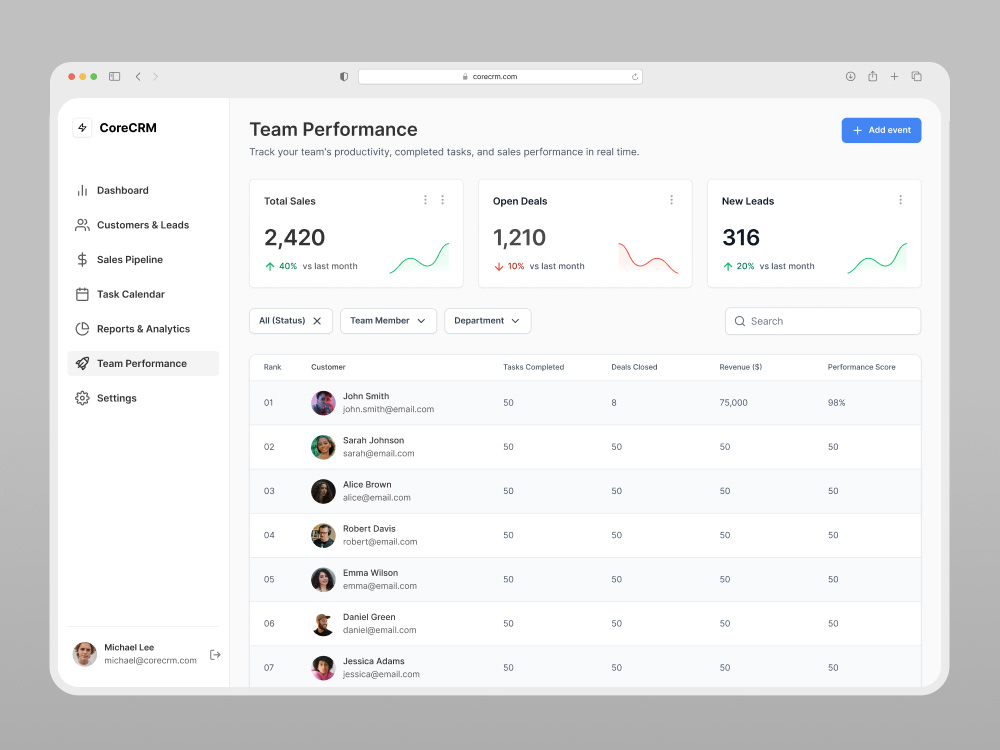Click the Rank column header

[x=272, y=367]
